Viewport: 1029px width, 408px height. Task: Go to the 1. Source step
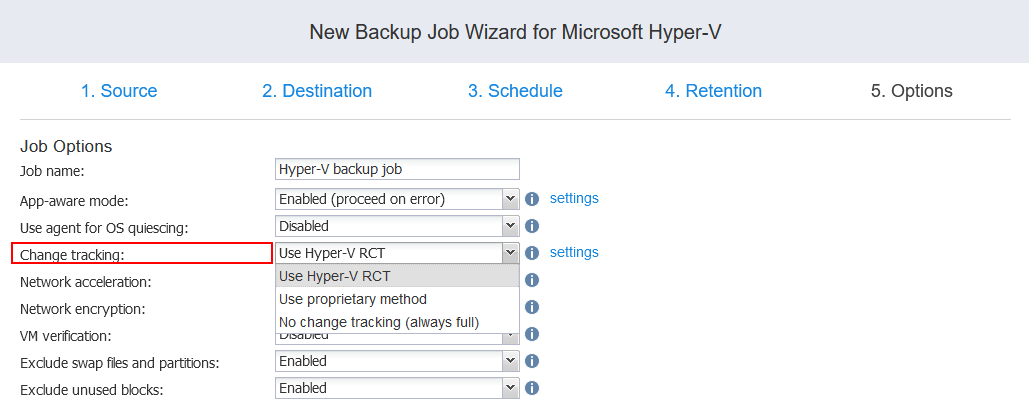tap(119, 91)
